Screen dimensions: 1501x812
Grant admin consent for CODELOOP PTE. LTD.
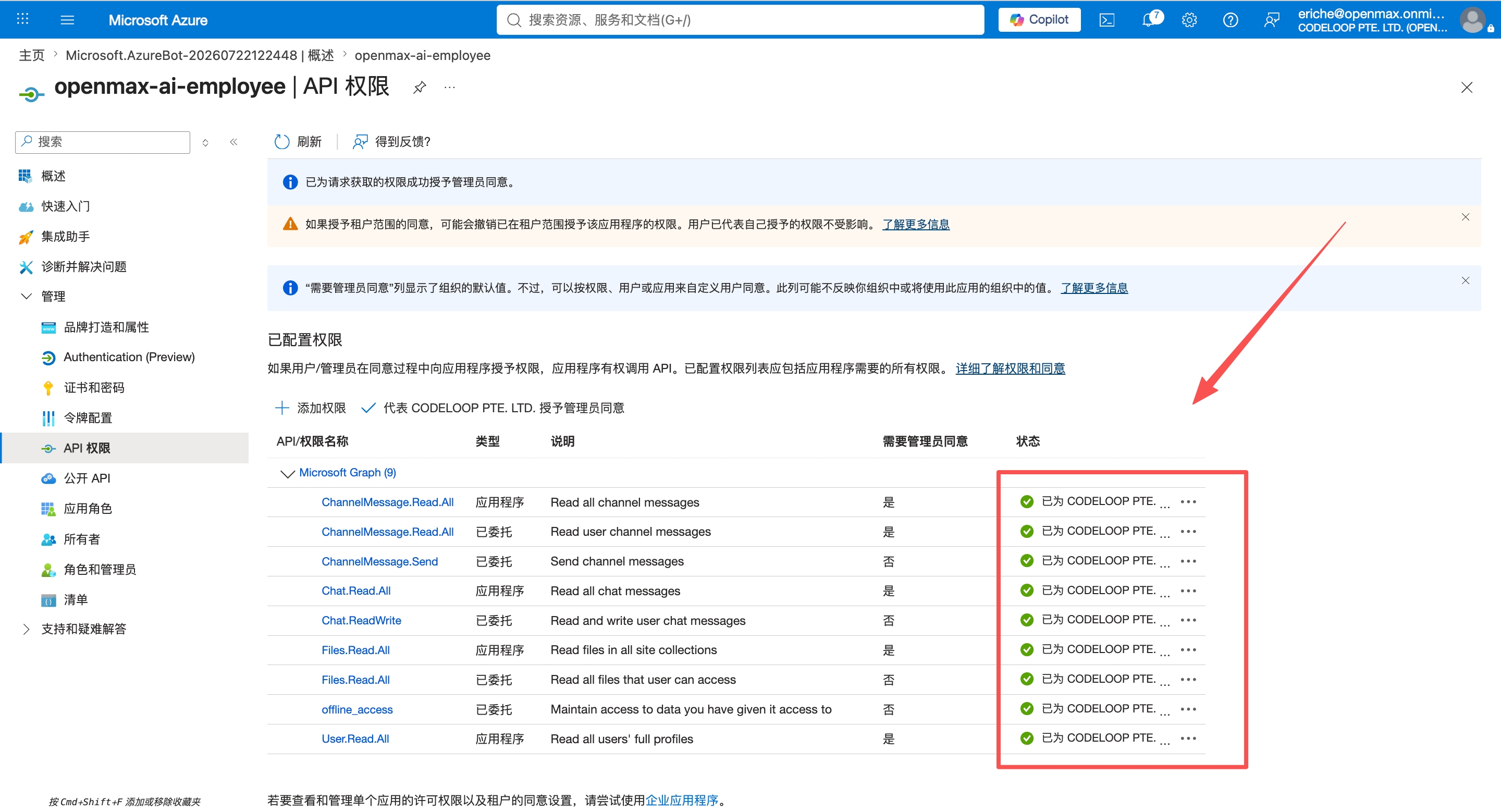point(493,408)
